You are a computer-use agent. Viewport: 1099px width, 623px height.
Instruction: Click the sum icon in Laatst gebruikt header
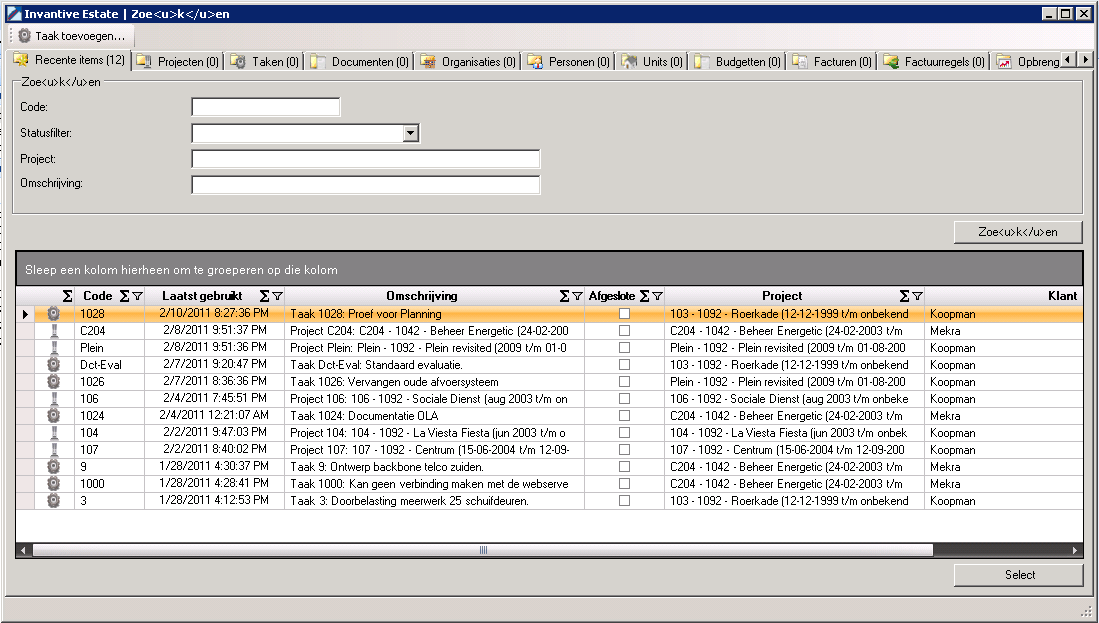click(265, 296)
